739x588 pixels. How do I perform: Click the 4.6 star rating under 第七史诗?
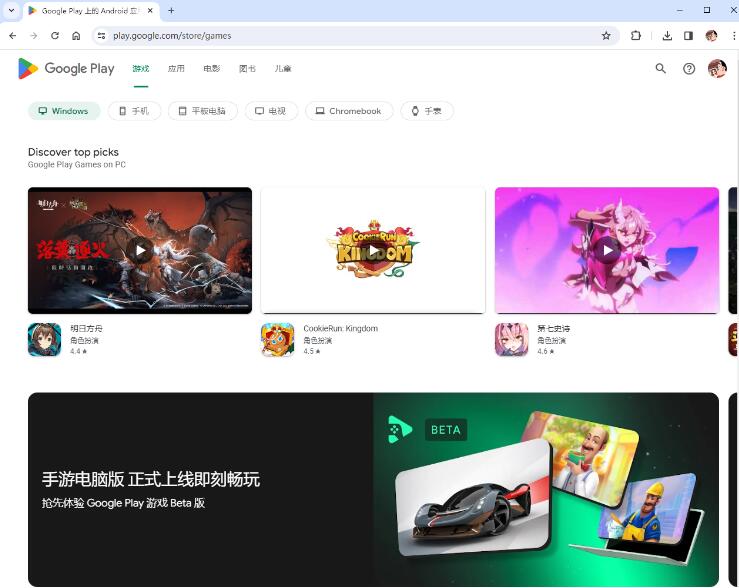546,351
